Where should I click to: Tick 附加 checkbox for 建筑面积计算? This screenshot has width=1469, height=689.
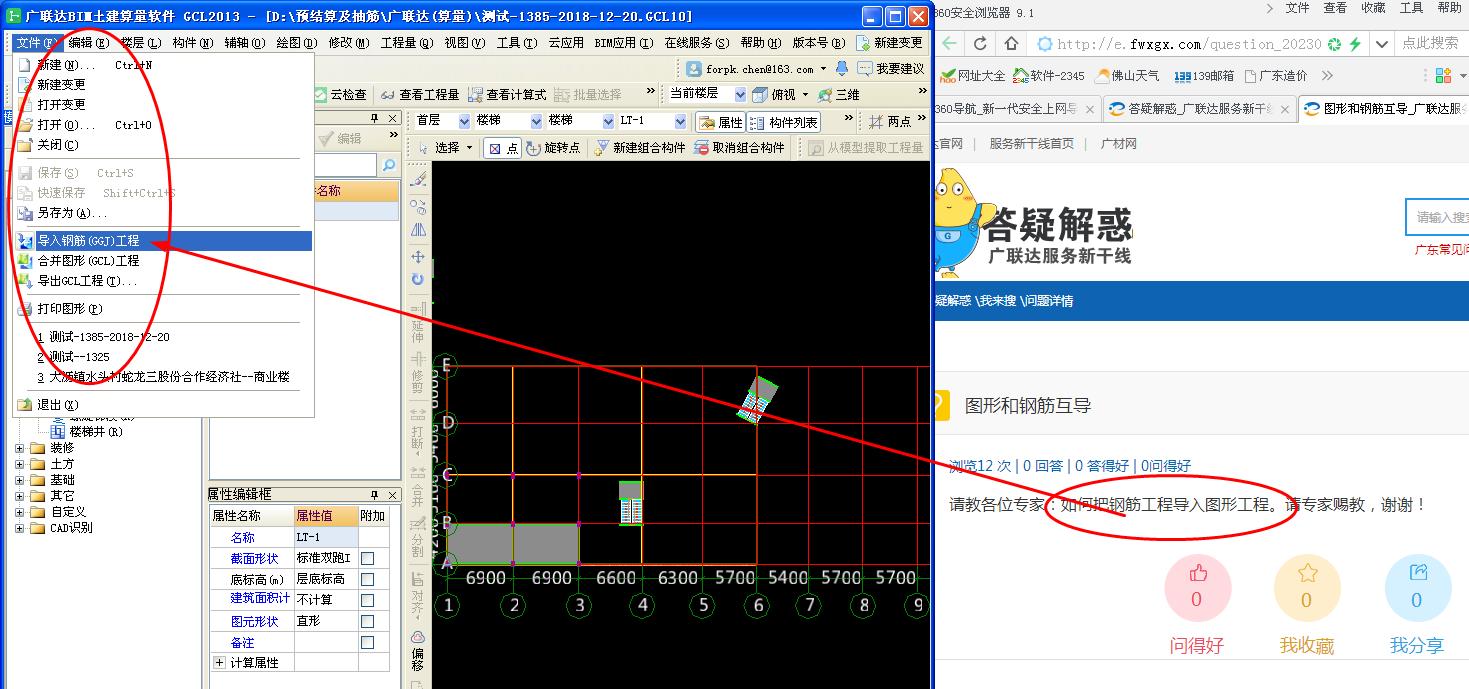point(368,600)
